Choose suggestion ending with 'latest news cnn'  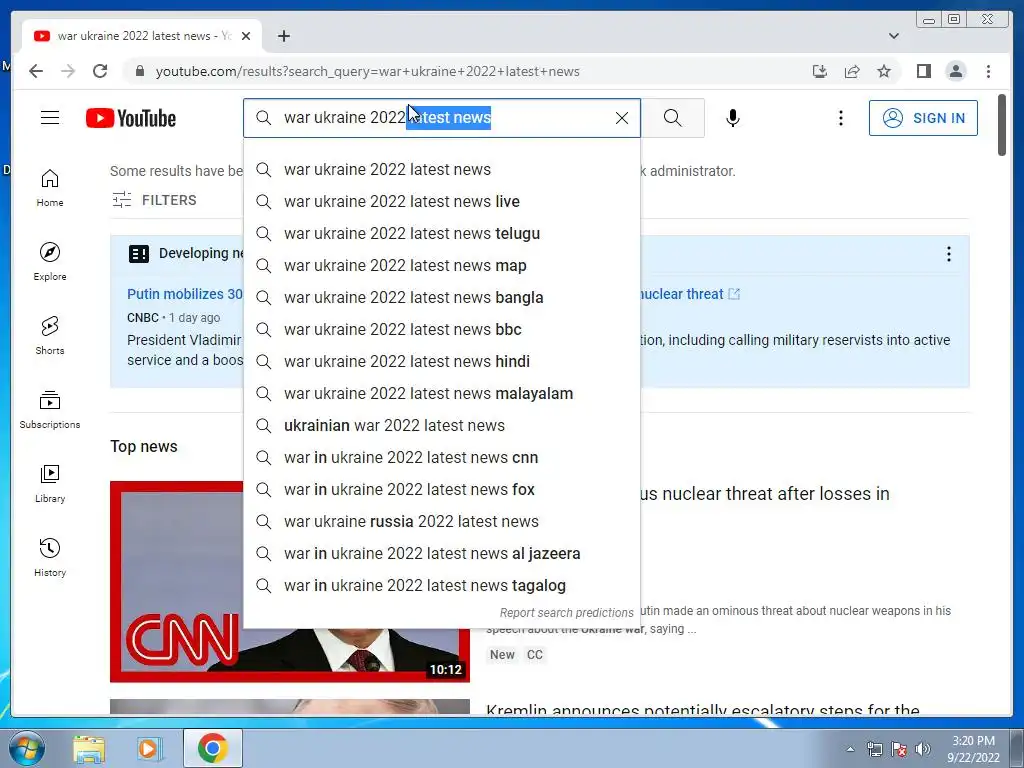click(441, 457)
